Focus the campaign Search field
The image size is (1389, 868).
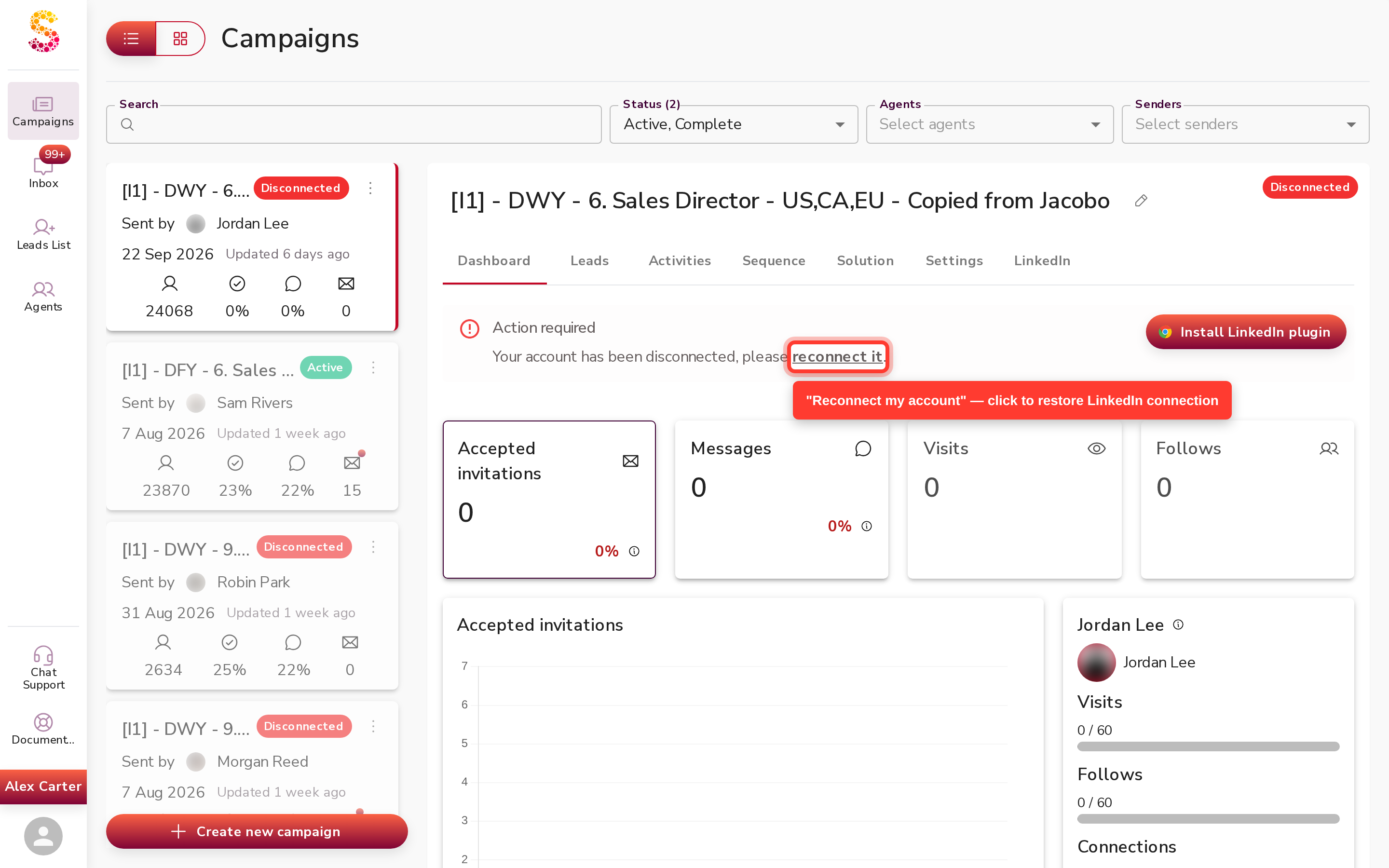point(354,124)
